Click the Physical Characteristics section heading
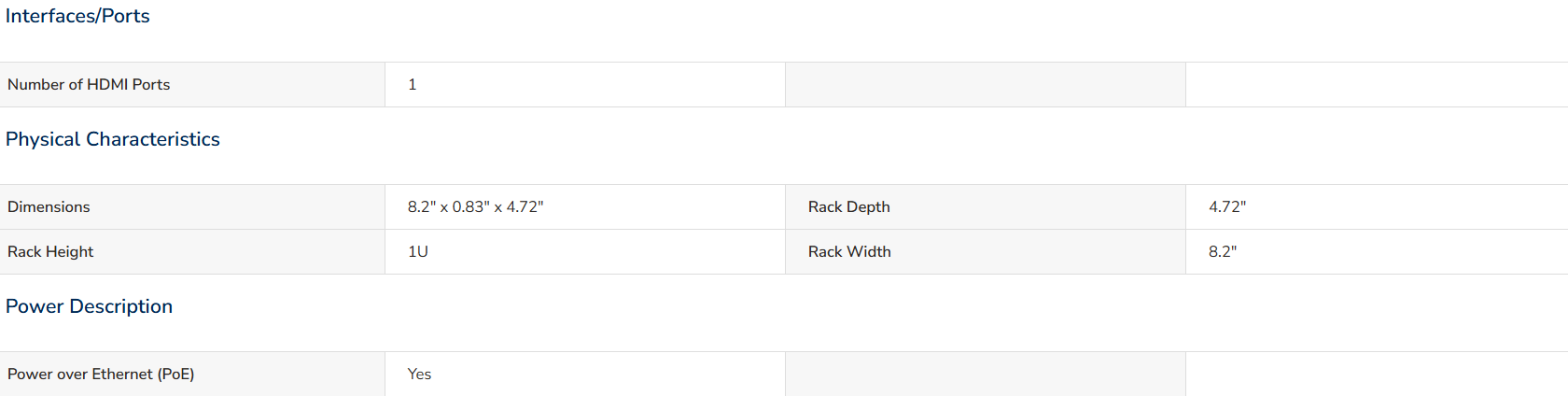This screenshot has width=1568, height=396. [x=113, y=139]
